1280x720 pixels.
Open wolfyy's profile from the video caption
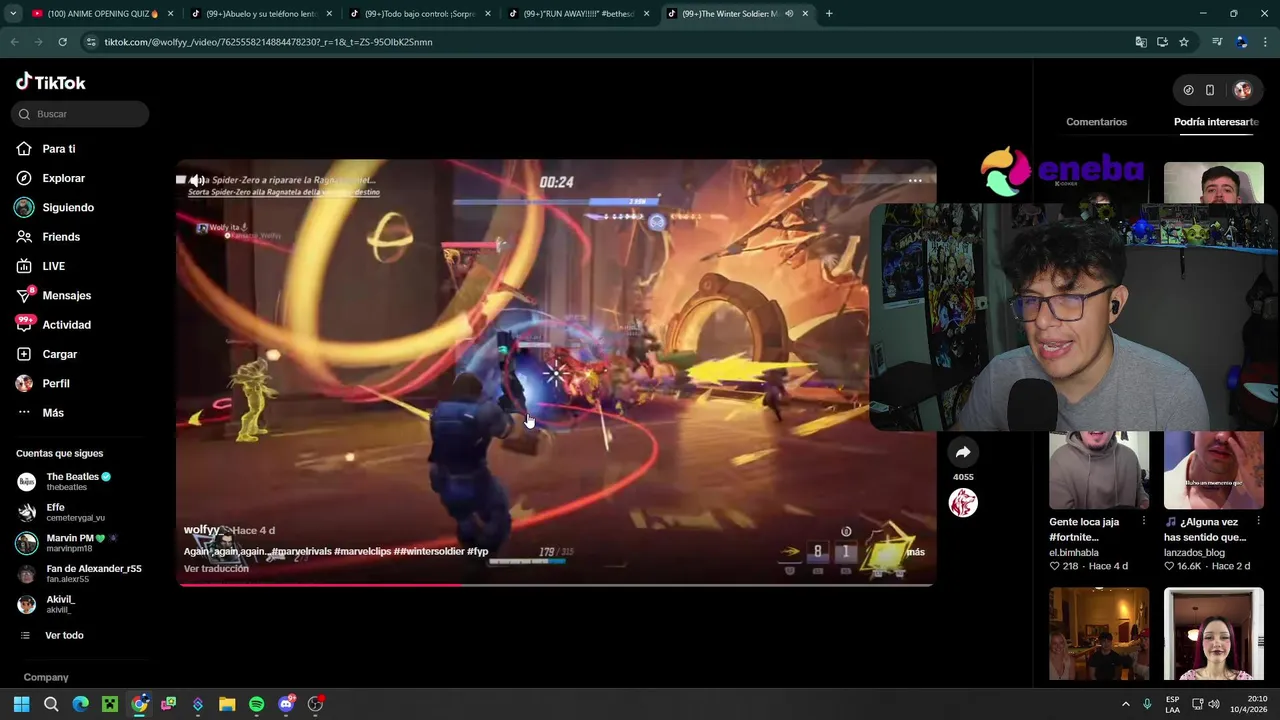click(201, 530)
